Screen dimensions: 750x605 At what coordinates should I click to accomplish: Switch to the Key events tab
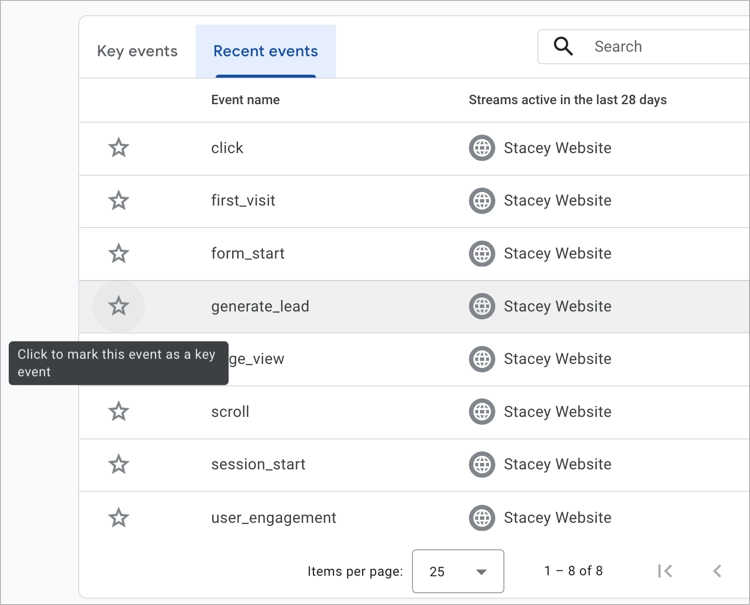point(137,52)
